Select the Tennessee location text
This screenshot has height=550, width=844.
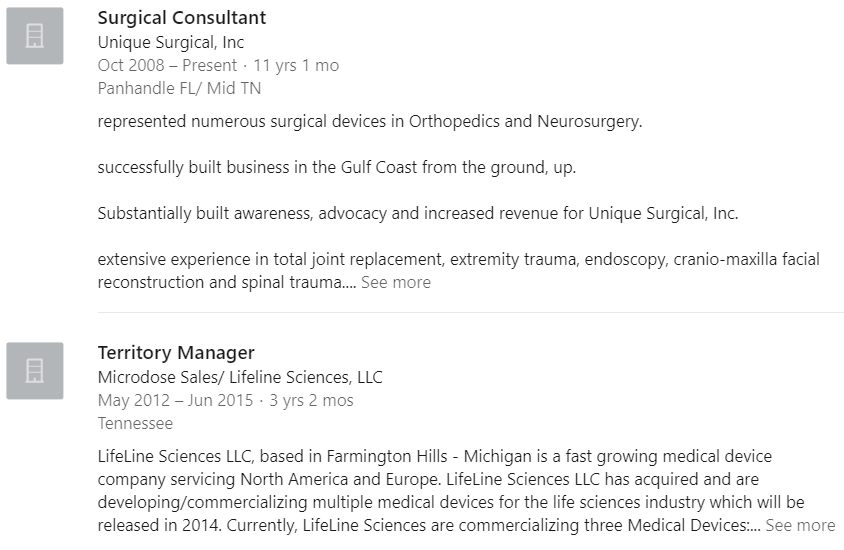pos(135,424)
